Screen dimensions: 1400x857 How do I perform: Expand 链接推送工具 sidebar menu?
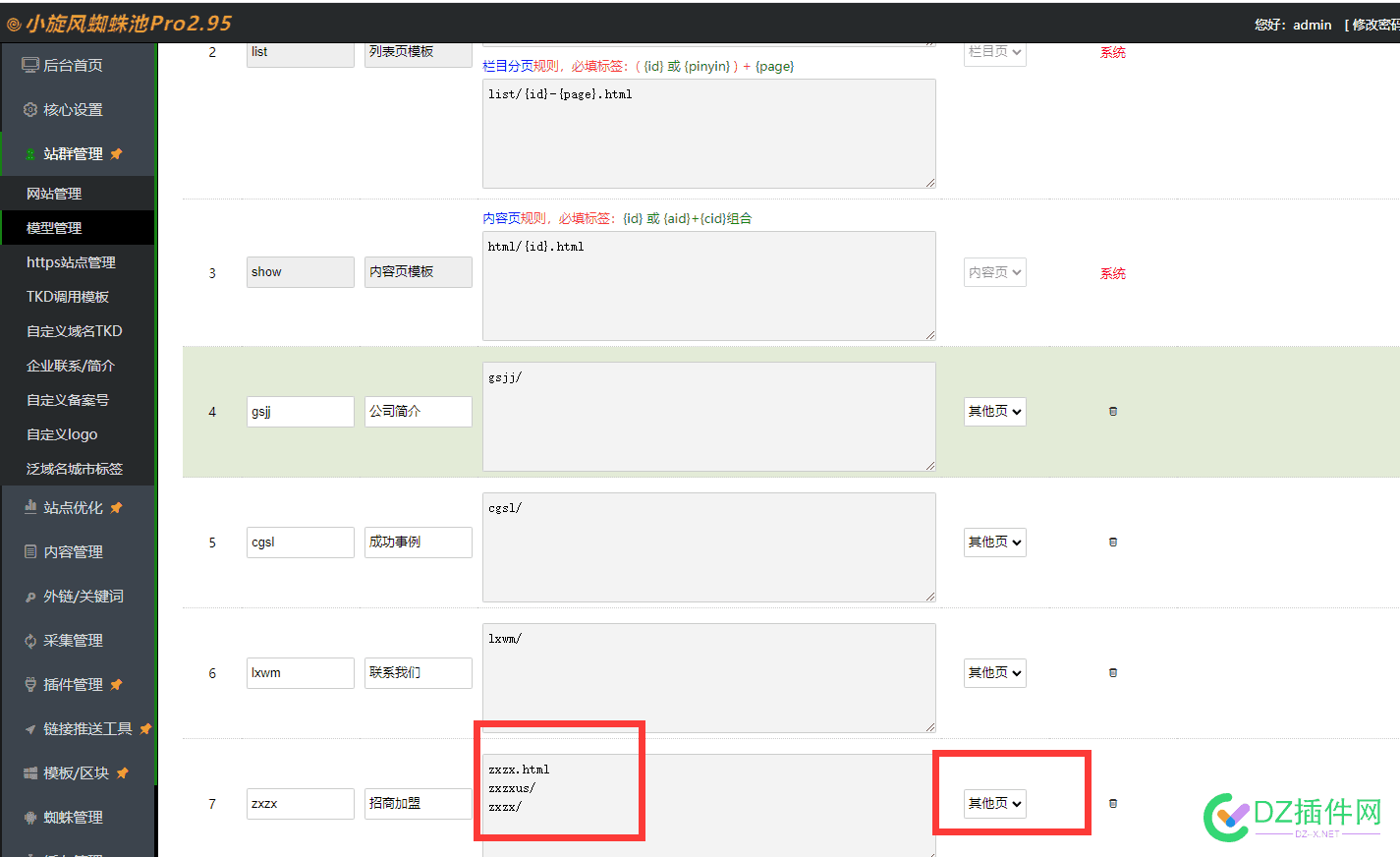tap(87, 729)
